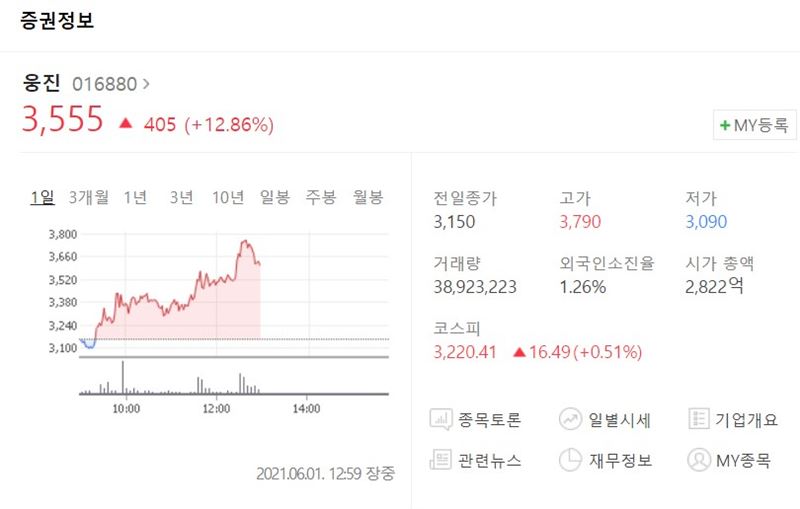Open the 주봉 weekly candle chart
This screenshot has width=800, height=509.
pyautogui.click(x=321, y=197)
